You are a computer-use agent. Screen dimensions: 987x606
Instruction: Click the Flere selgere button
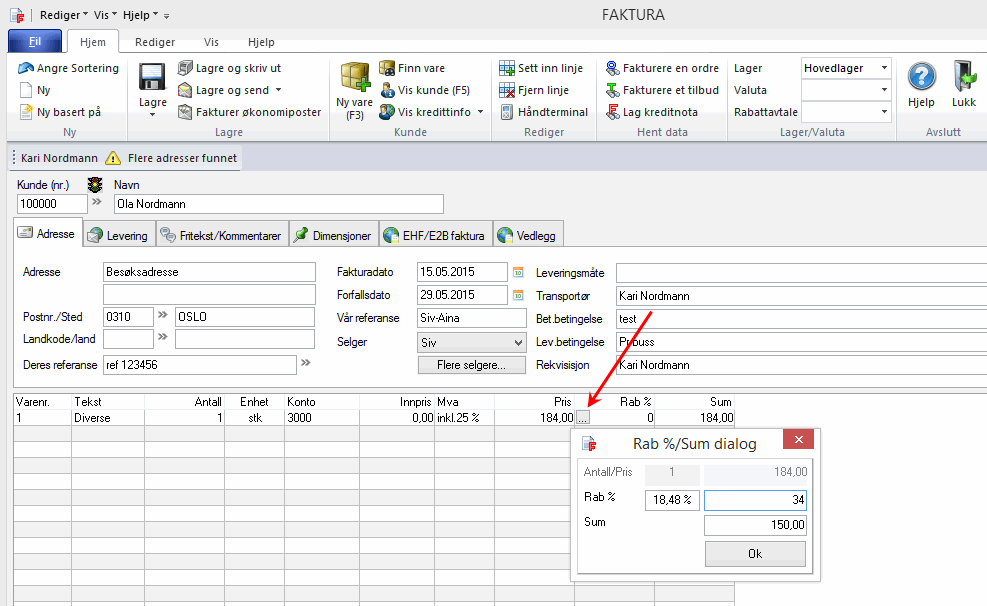(471, 366)
